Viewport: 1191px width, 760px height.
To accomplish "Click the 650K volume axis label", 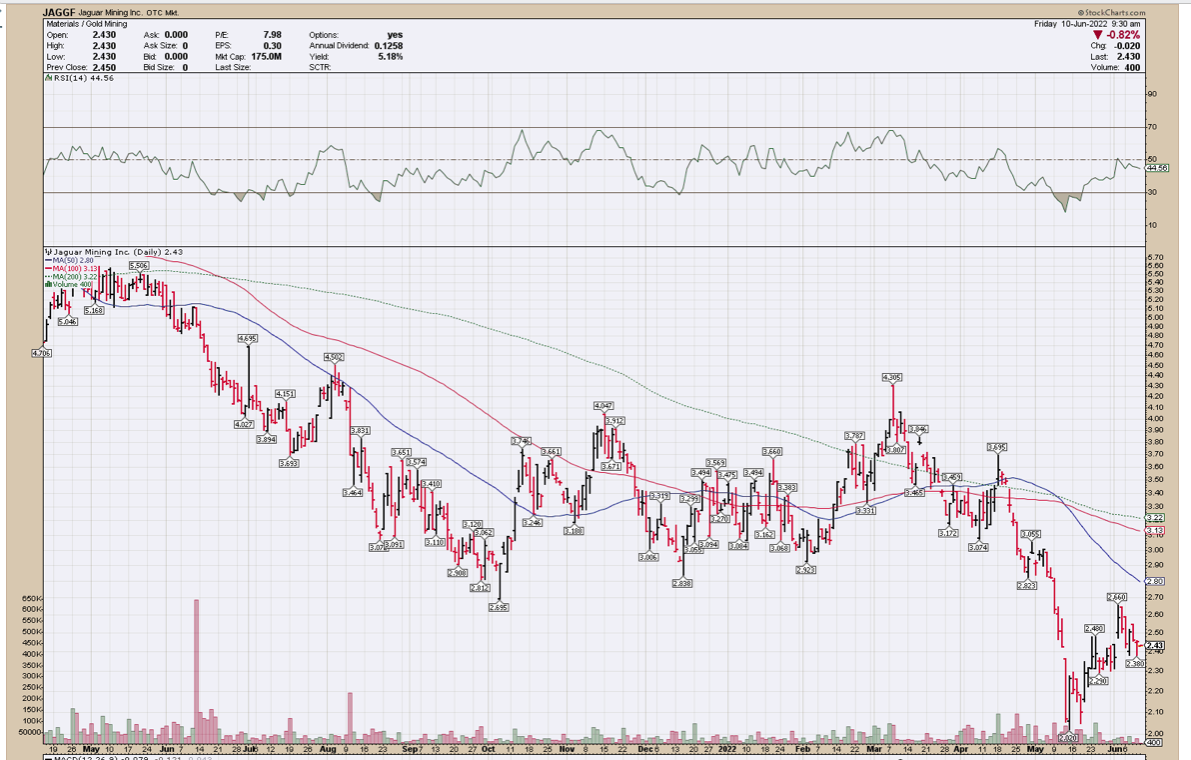I will pos(31,598).
